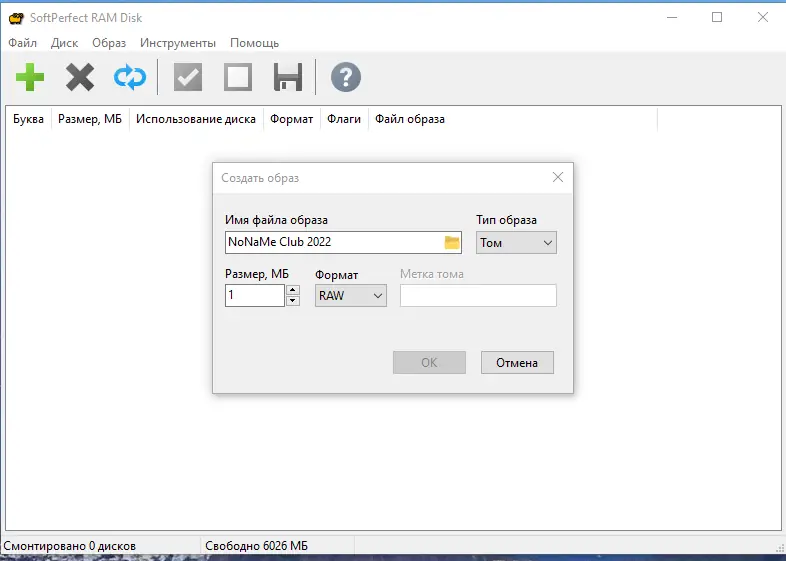Click the blue remount arrows icon
Viewport: 786px width, 561px height.
pyautogui.click(x=130, y=77)
